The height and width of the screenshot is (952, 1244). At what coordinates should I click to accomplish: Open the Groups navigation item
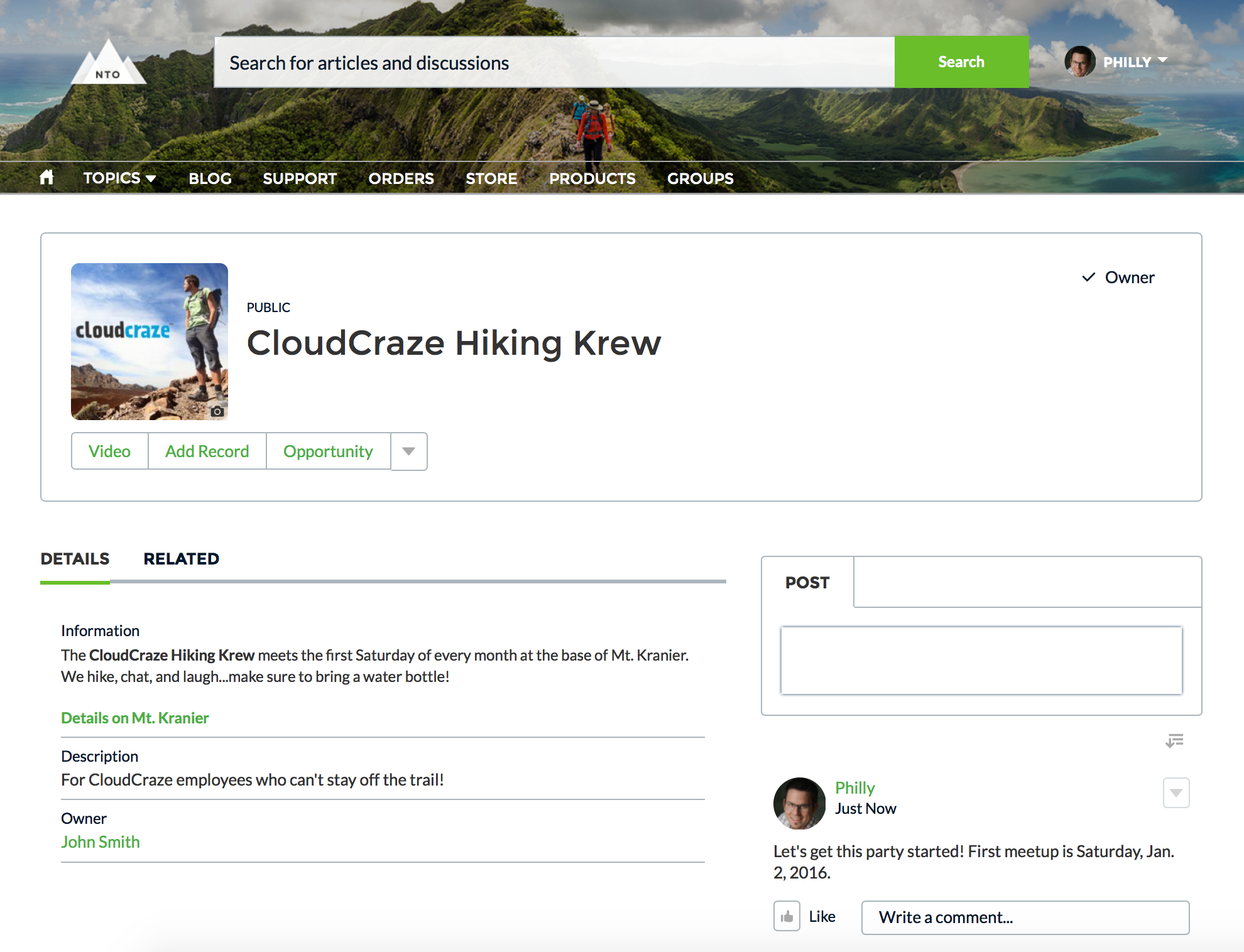coord(700,178)
